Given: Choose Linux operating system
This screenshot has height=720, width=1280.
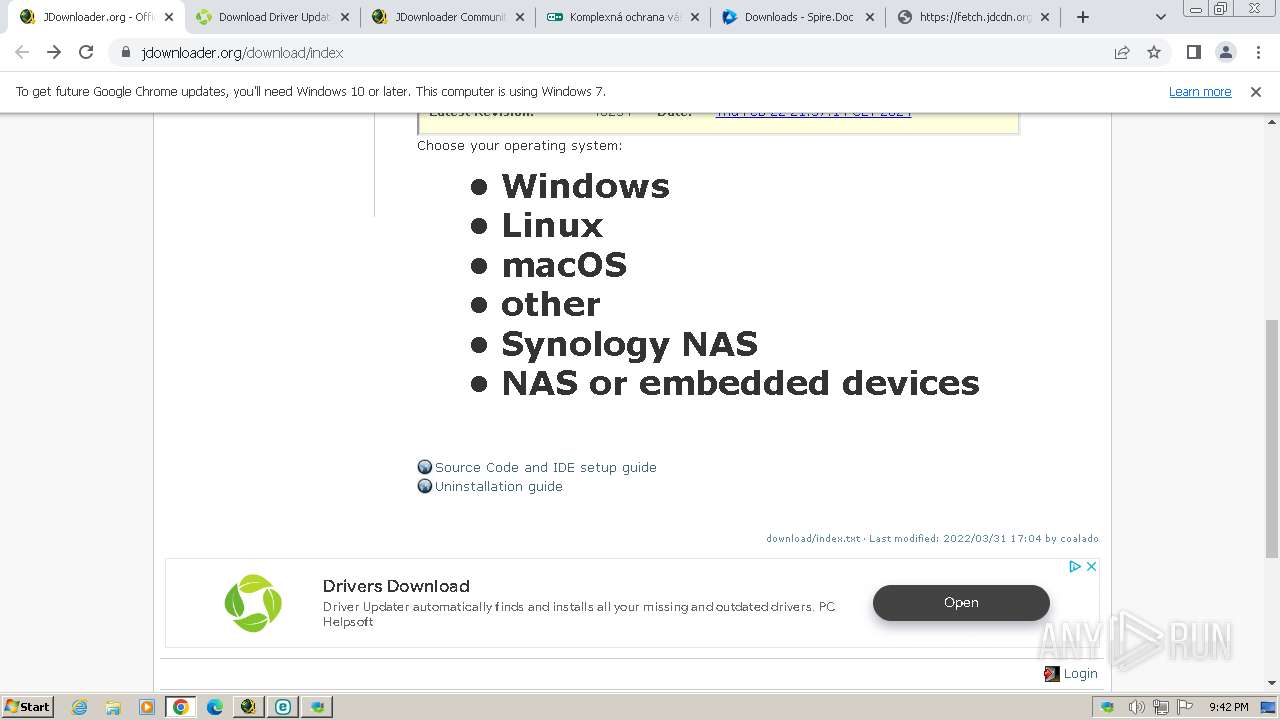Looking at the screenshot, I should click(x=552, y=225).
